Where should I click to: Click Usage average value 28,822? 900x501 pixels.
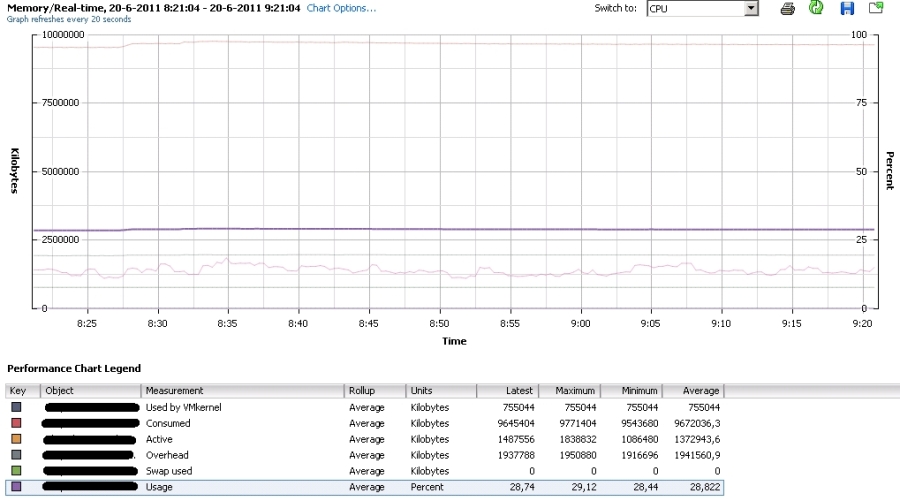705,487
